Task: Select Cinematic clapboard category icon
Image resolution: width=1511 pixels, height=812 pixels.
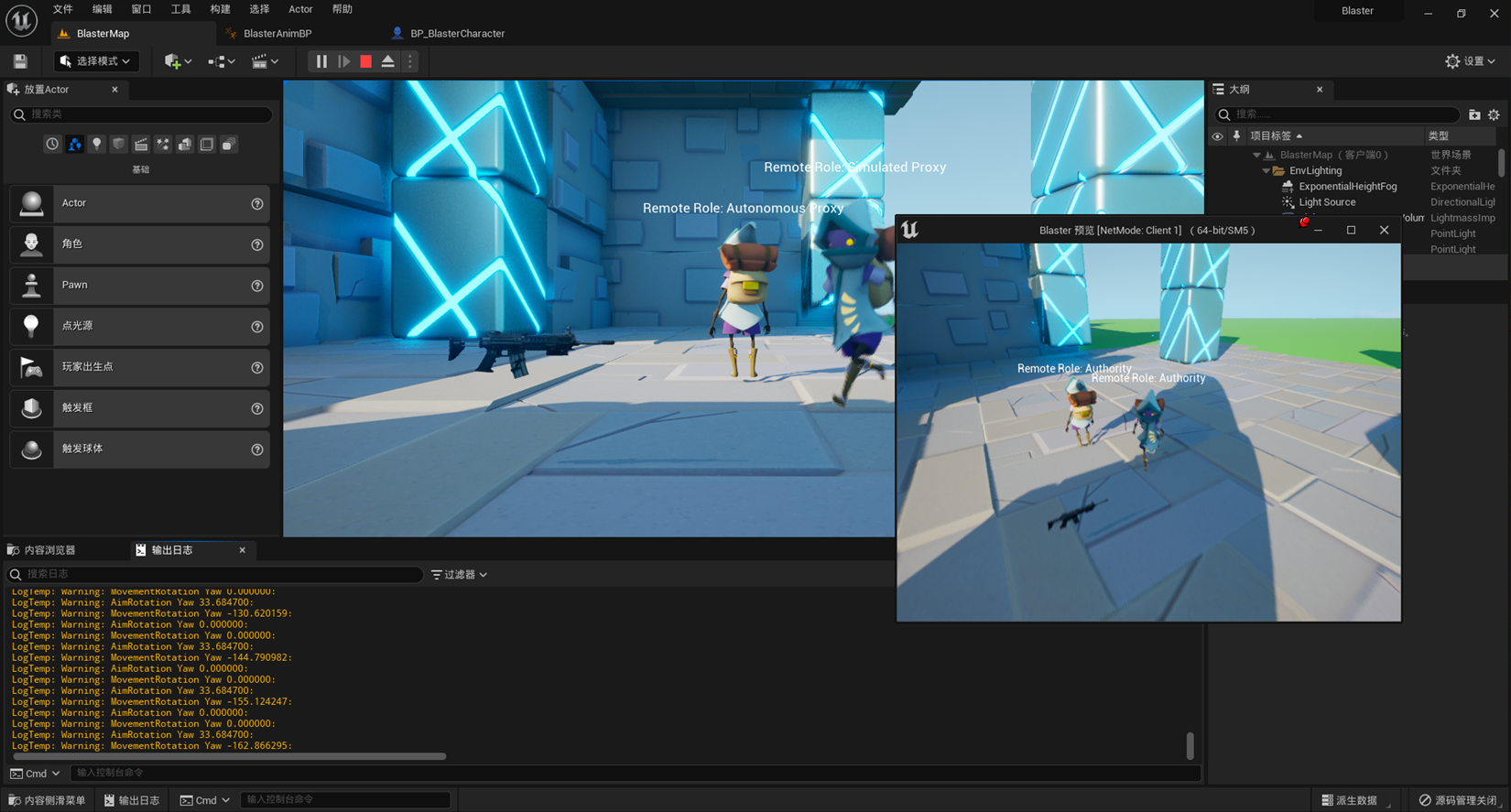Action: coord(140,145)
